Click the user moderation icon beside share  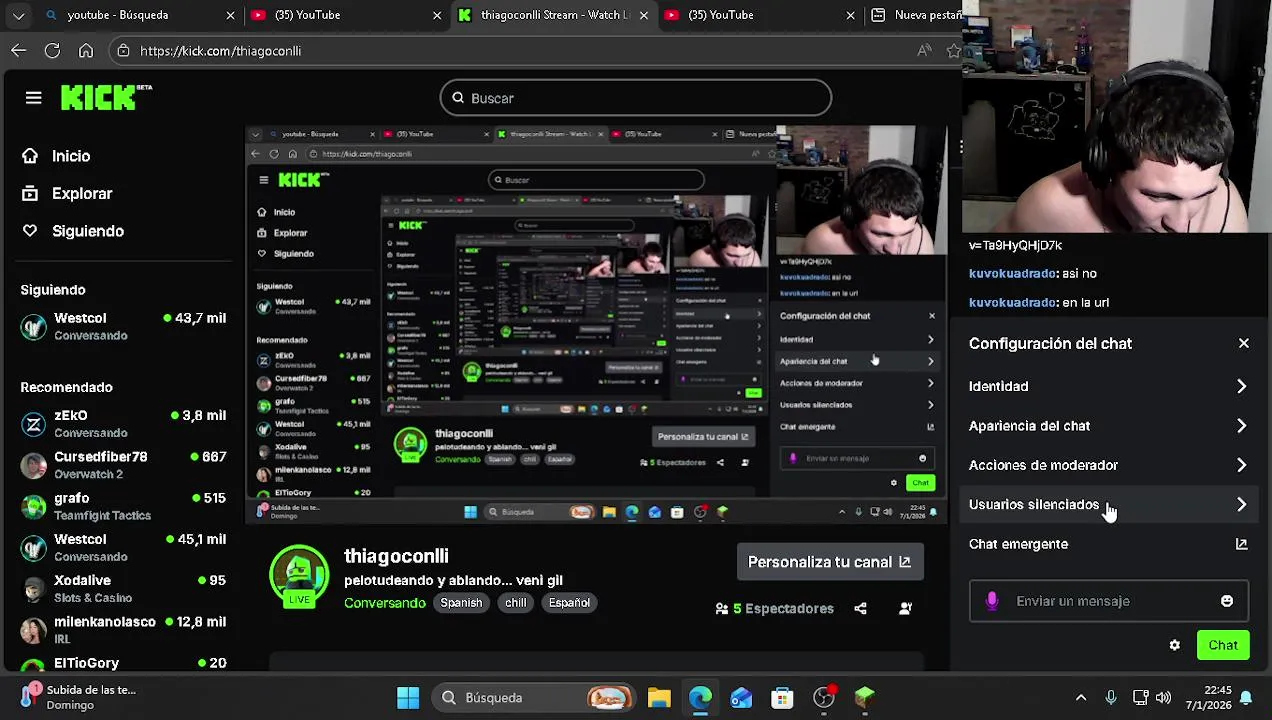click(905, 608)
